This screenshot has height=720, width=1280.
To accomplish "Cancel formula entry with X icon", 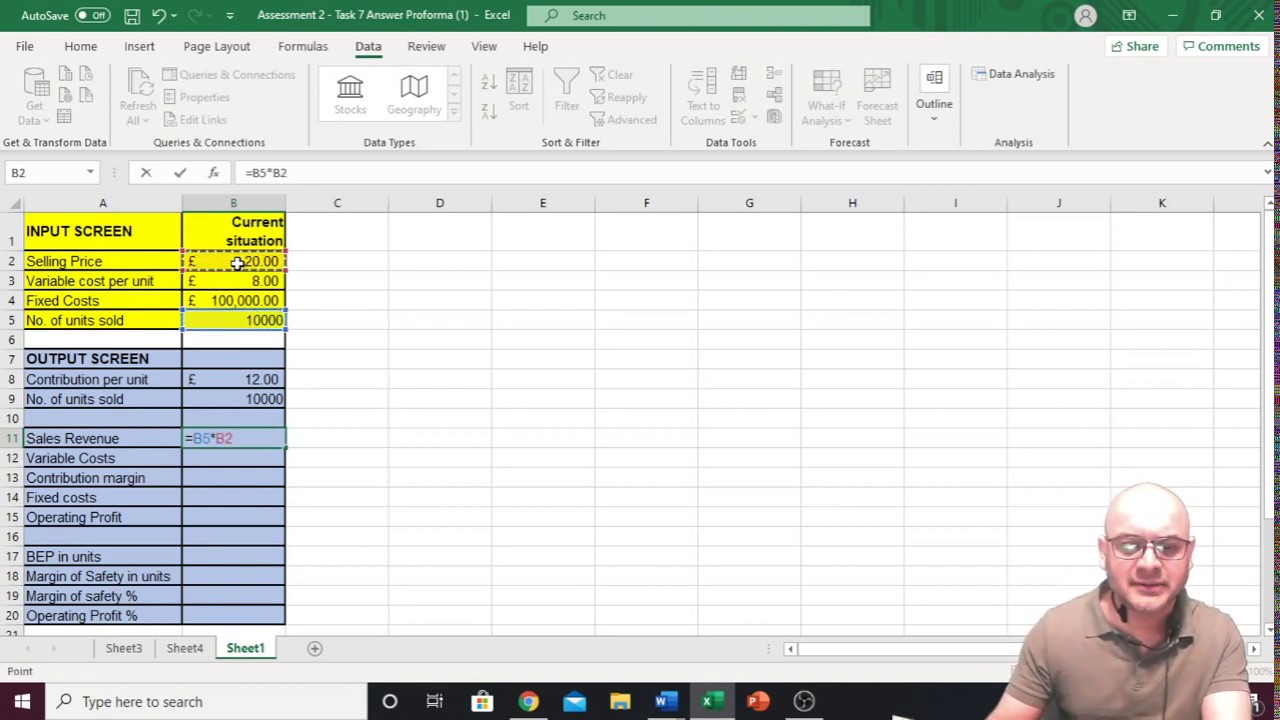I will tap(146, 173).
